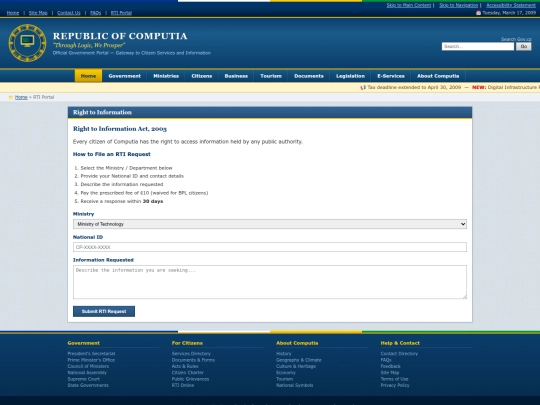Open the Site Map link in top bar
Viewport: 540px width, 405px height.
38,13
